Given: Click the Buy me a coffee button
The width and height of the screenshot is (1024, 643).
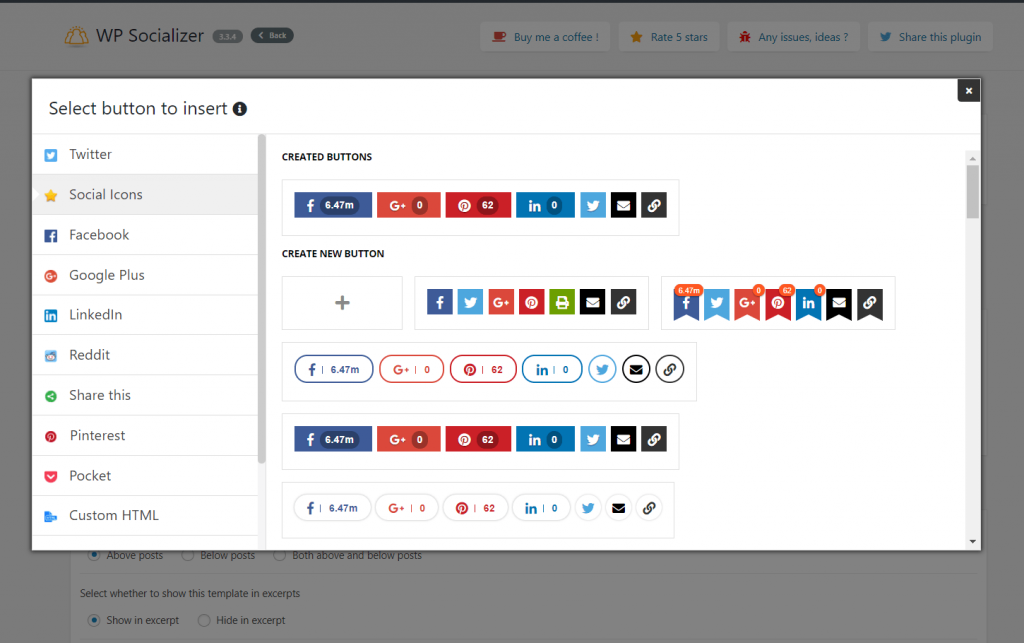Looking at the screenshot, I should tap(545, 35).
